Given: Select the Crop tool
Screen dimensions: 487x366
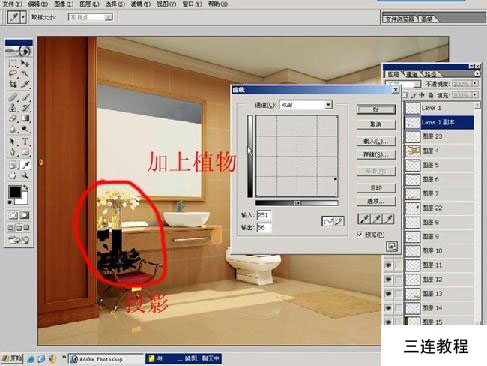Looking at the screenshot, I should [x=13, y=84].
